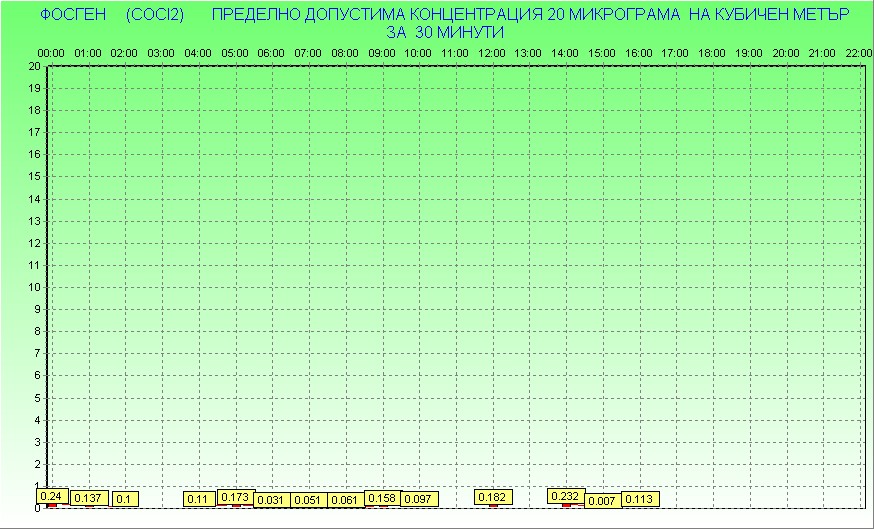
Task: Select the 0.182 data label
Action: (493, 497)
